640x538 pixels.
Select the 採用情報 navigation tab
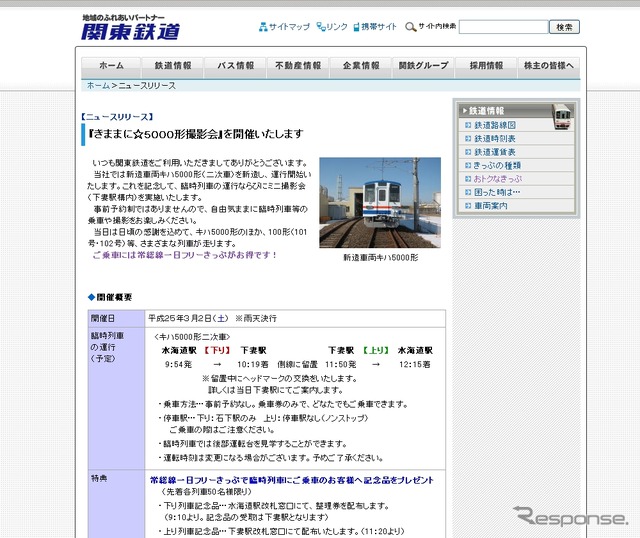pos(486,66)
